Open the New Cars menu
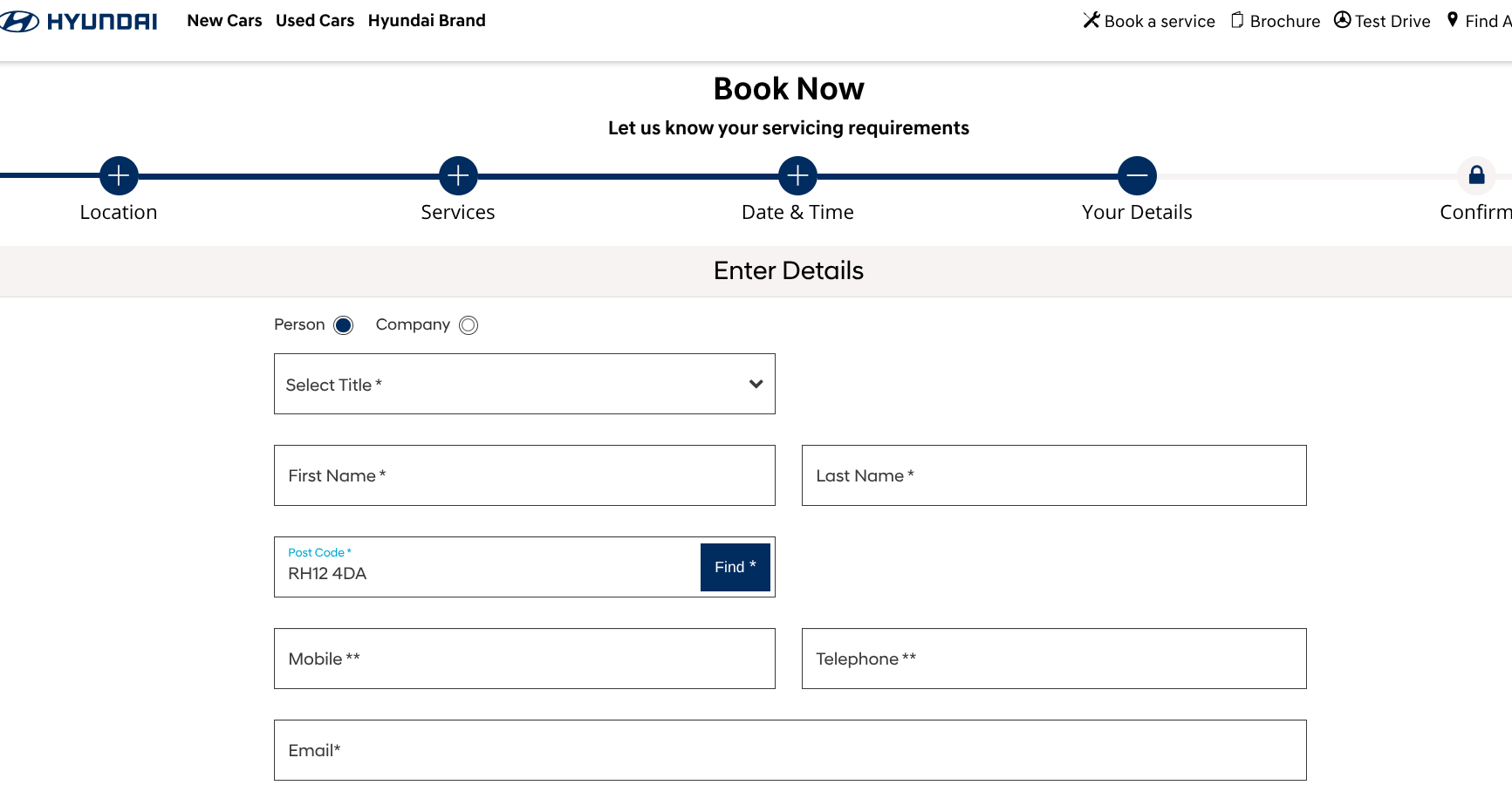The width and height of the screenshot is (1512, 792). click(x=224, y=21)
